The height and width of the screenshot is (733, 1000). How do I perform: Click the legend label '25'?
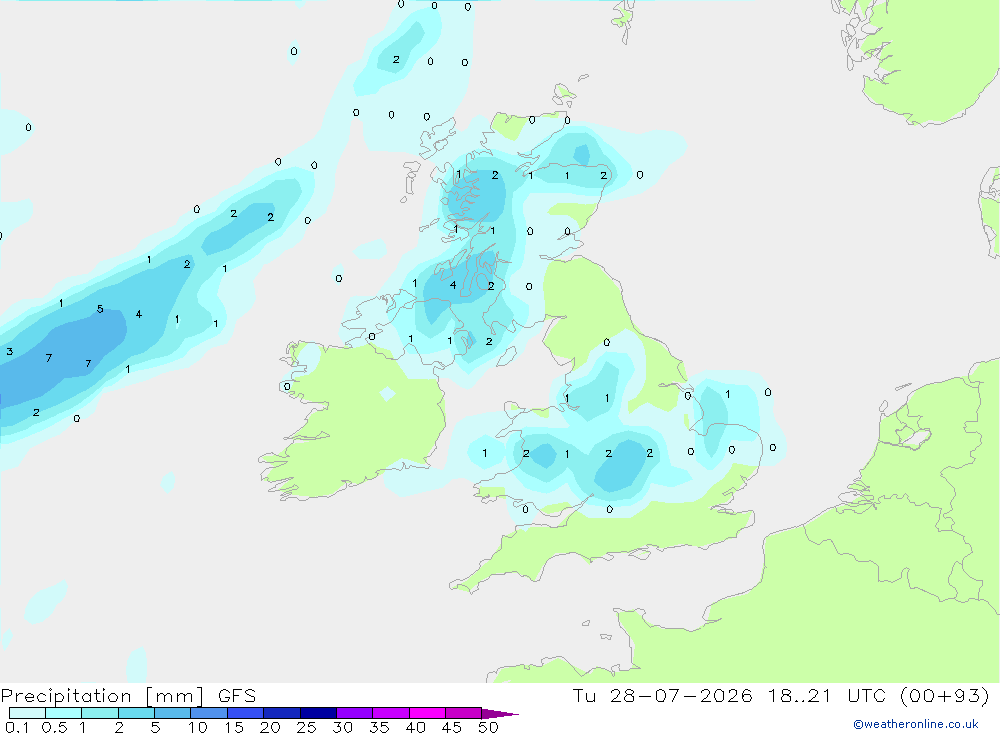coord(307,727)
